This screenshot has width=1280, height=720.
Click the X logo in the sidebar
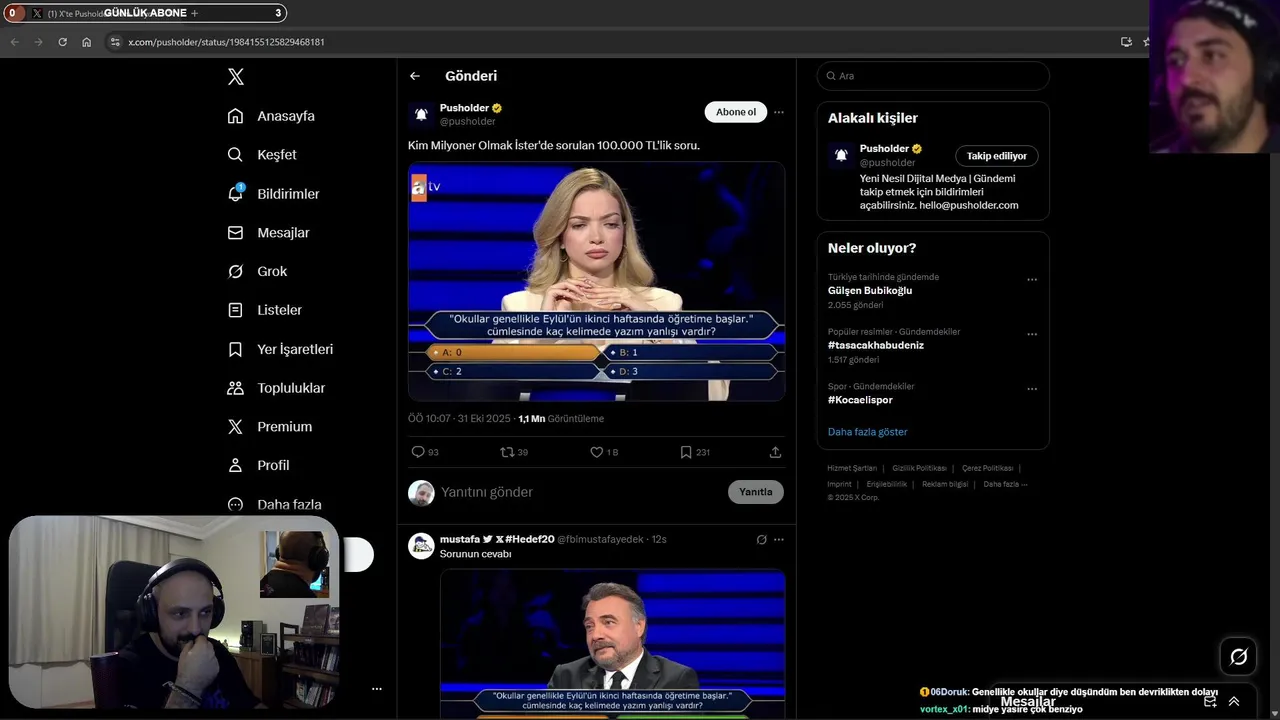tap(236, 77)
